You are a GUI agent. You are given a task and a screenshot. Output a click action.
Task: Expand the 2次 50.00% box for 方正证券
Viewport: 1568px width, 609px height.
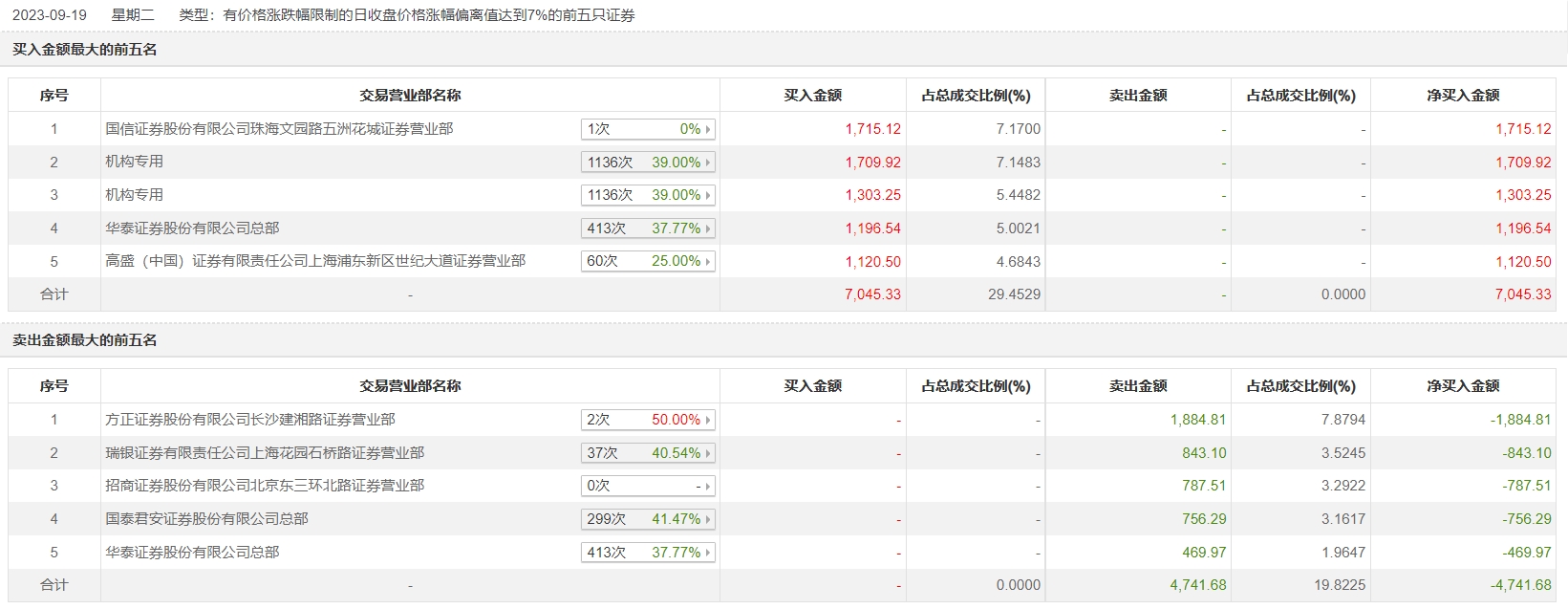coord(648,420)
